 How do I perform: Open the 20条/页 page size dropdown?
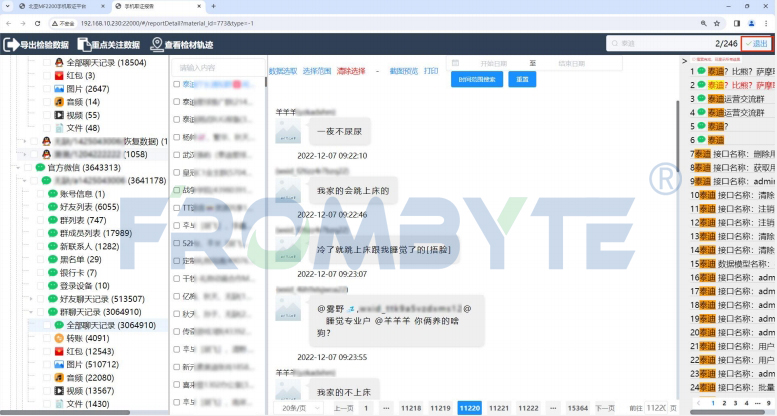299,408
